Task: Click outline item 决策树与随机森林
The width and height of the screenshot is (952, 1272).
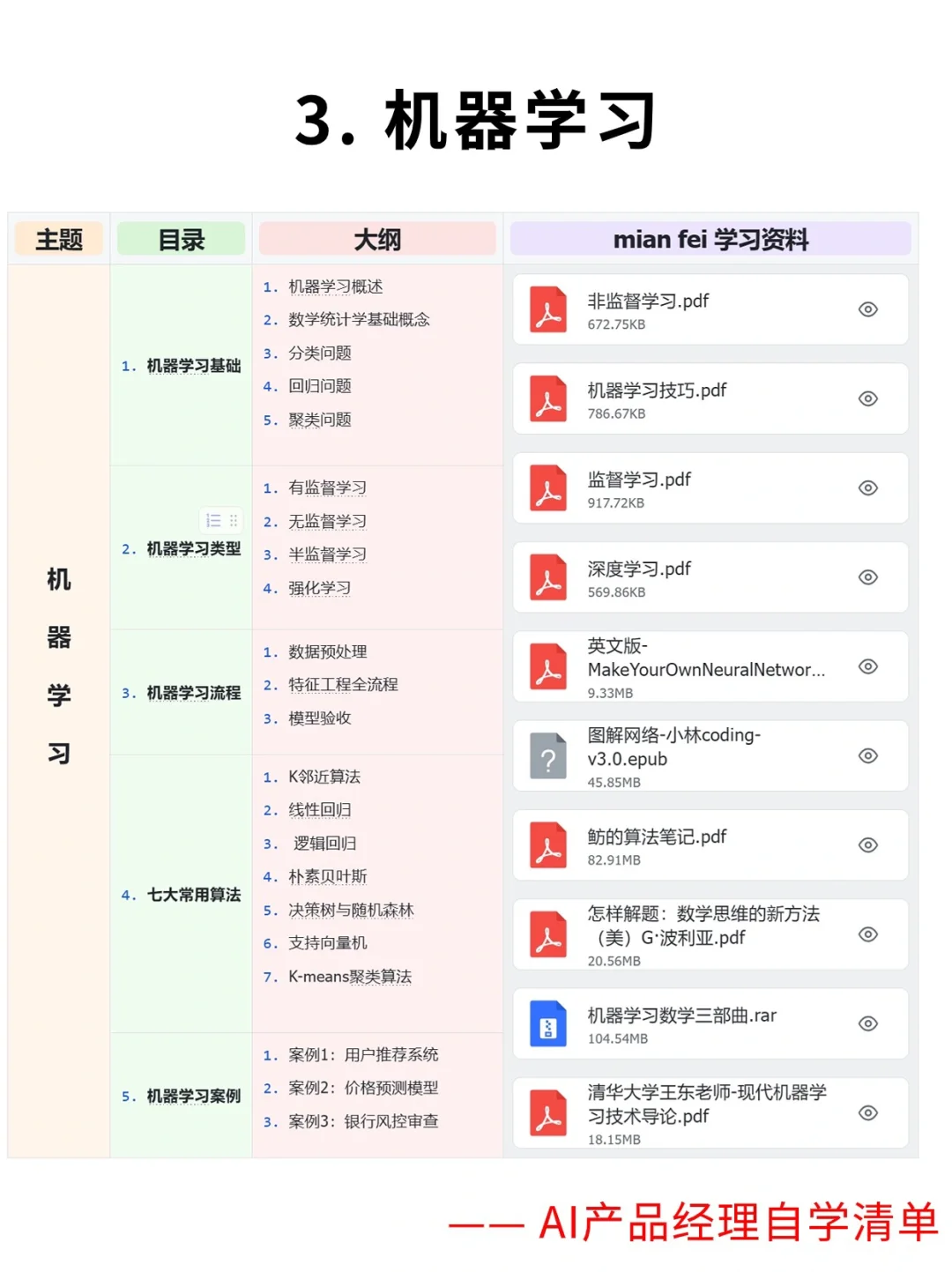Action: tap(351, 910)
